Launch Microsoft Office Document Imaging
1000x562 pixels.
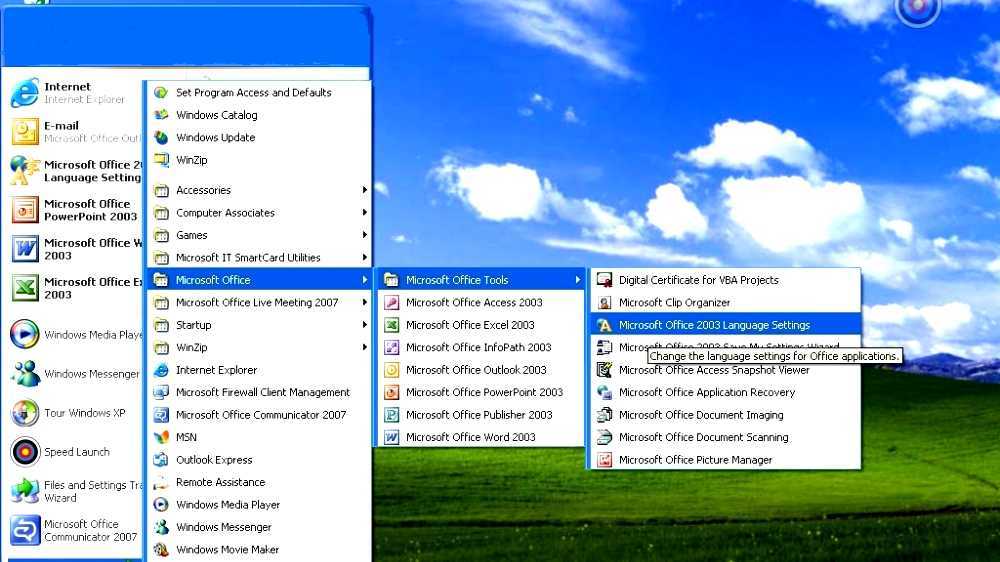(726, 415)
